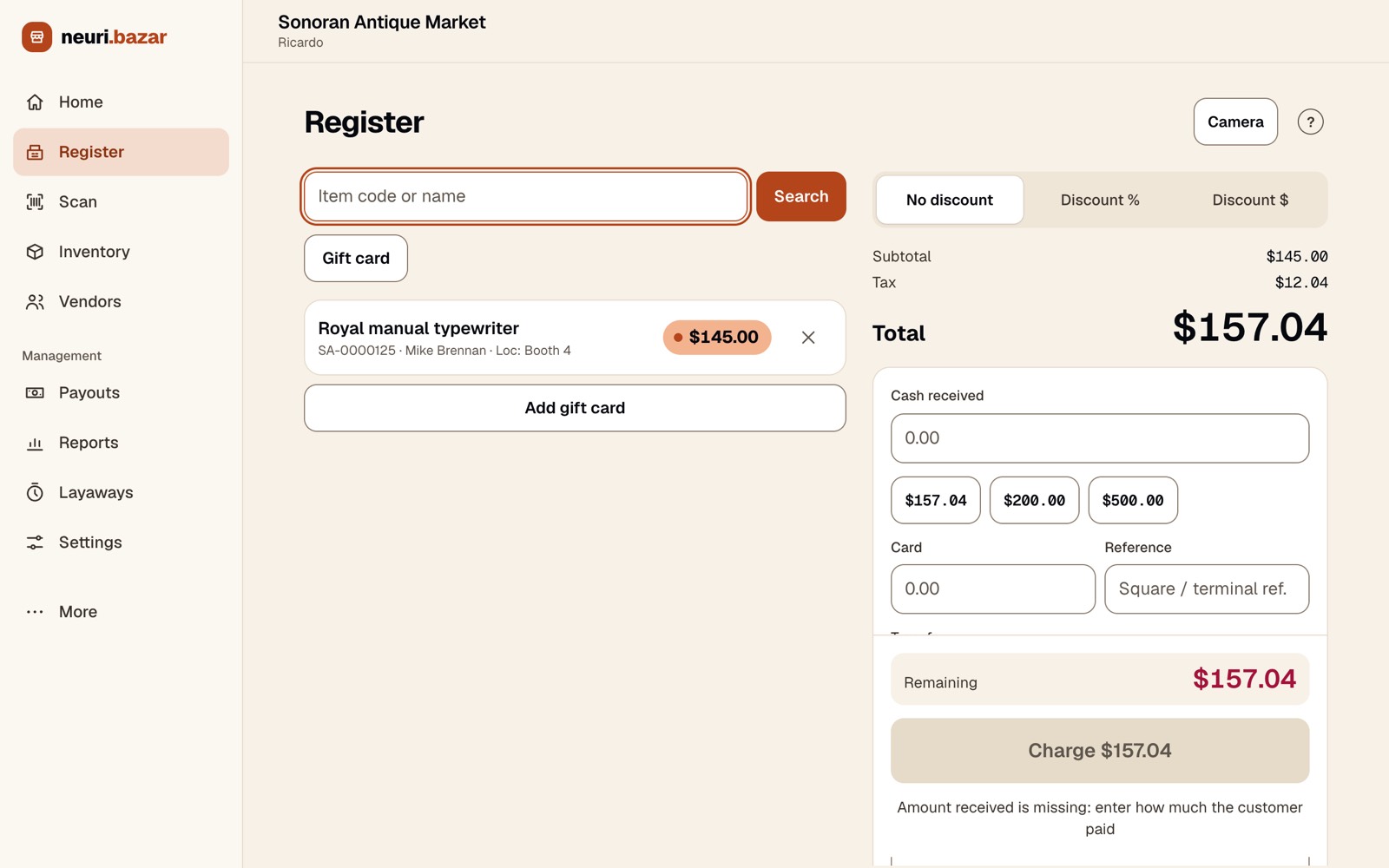Screen dimensions: 1389x868
Task: Open the Camera scanner button
Action: [1235, 122]
